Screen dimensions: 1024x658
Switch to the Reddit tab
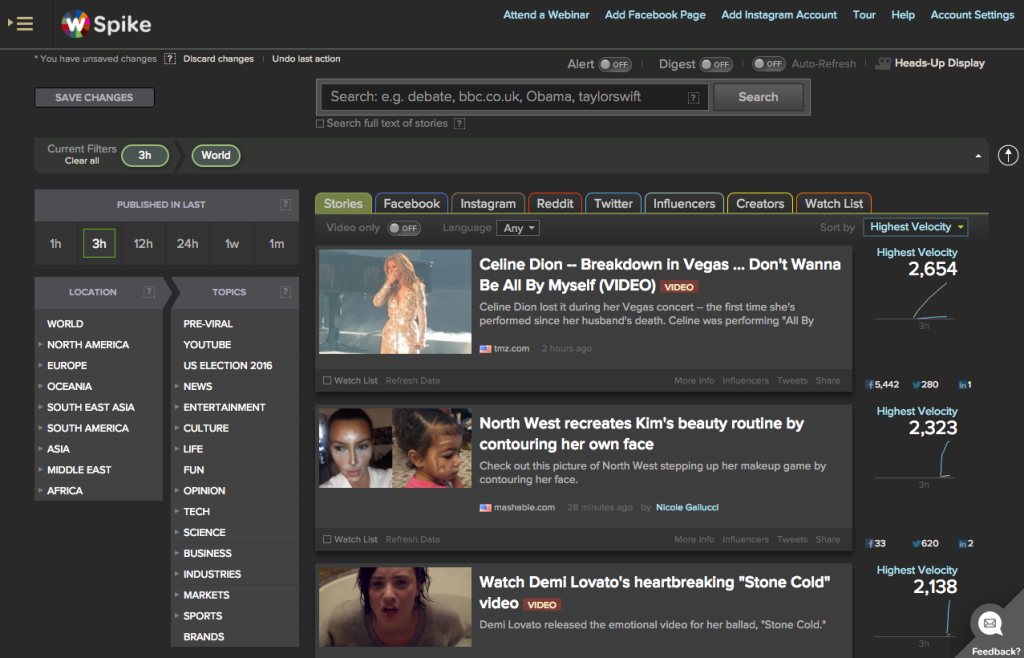pos(554,203)
